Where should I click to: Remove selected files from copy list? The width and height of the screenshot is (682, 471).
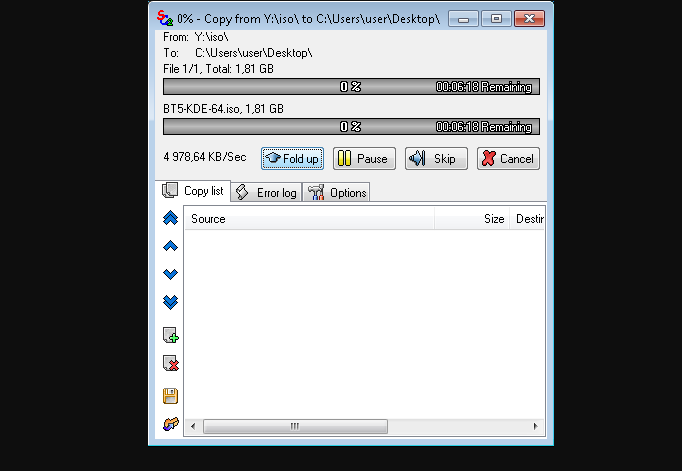pos(170,364)
